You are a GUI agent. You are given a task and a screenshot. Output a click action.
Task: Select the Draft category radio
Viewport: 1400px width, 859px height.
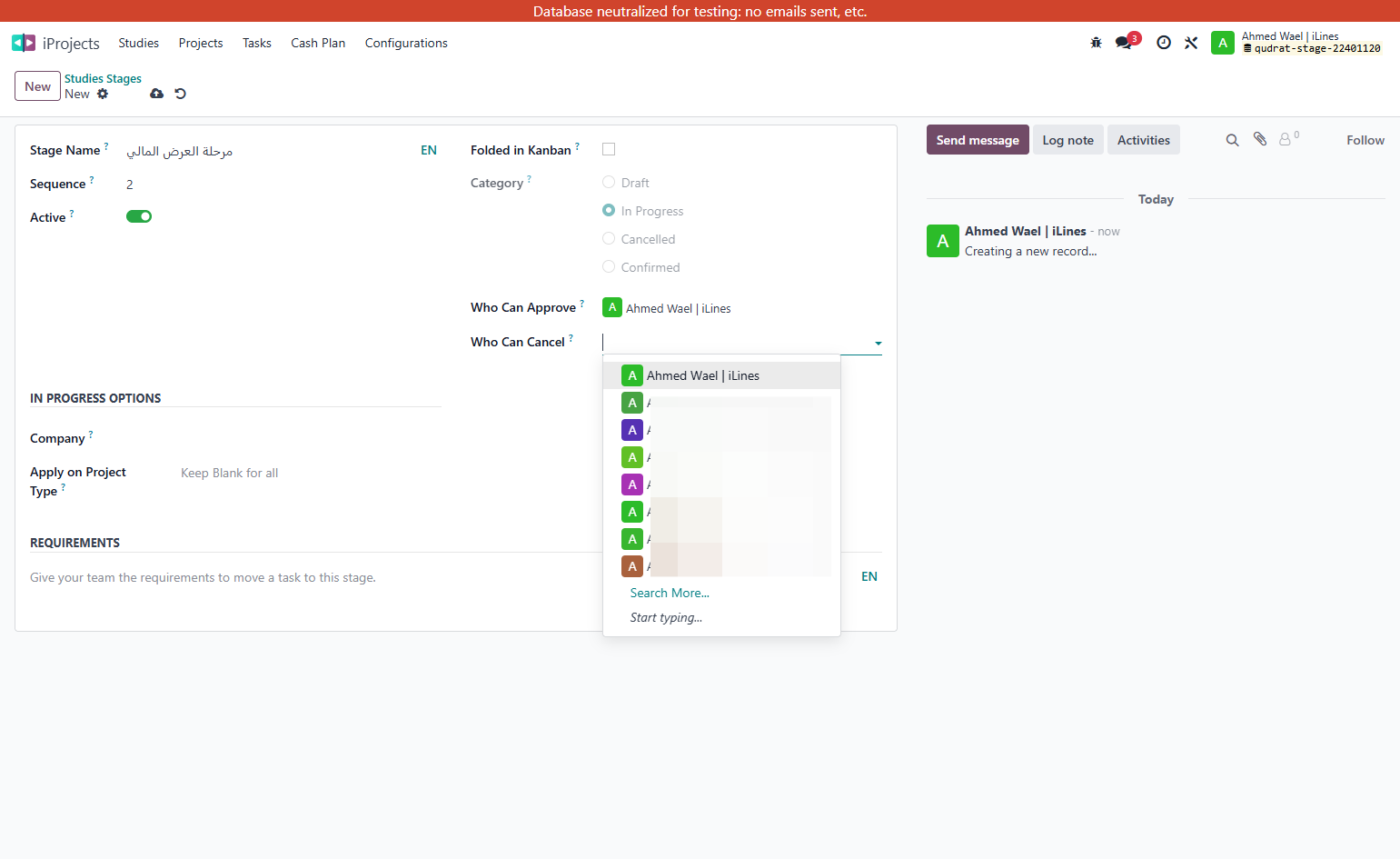(x=609, y=182)
